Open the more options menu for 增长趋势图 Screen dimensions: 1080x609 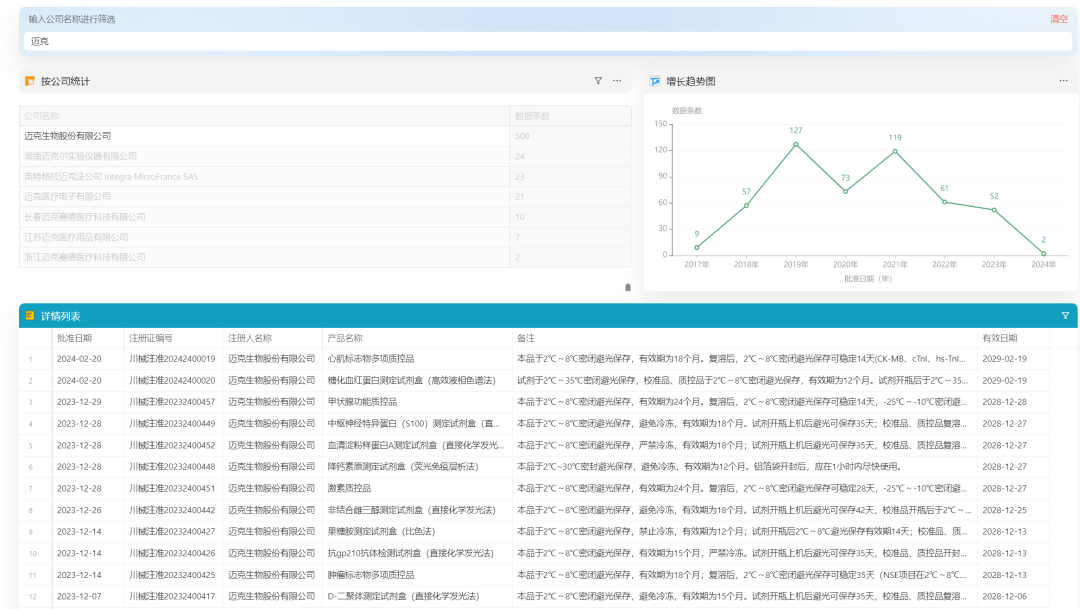[1063, 81]
